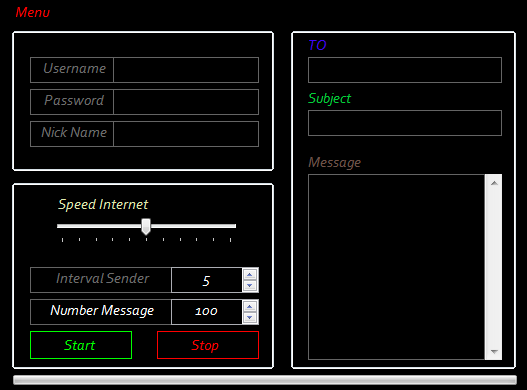Click the Speed Internet label
The height and width of the screenshot is (390, 527).
click(x=103, y=204)
